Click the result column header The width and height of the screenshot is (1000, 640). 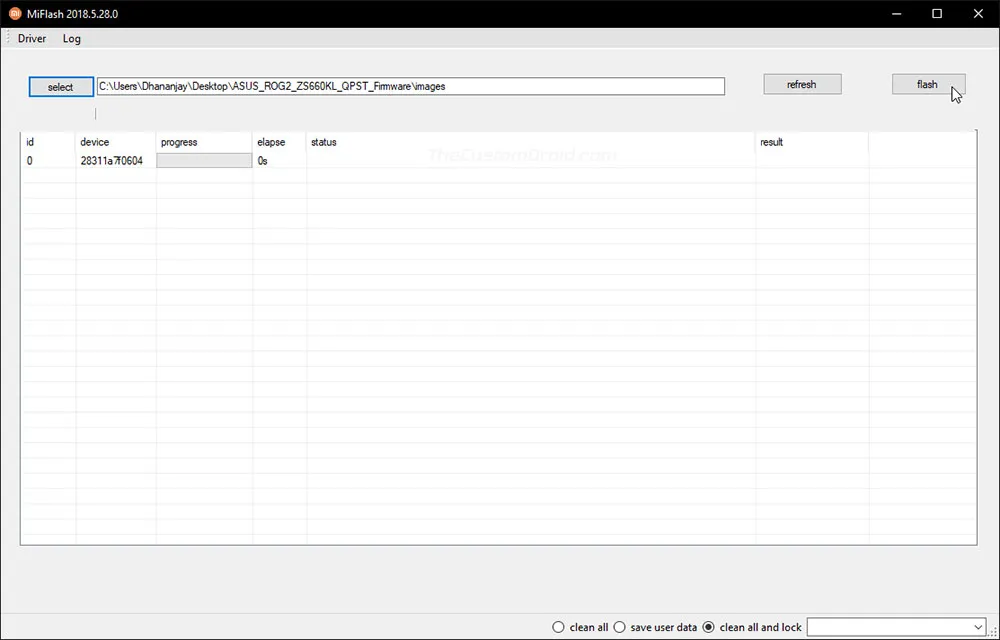coord(771,142)
